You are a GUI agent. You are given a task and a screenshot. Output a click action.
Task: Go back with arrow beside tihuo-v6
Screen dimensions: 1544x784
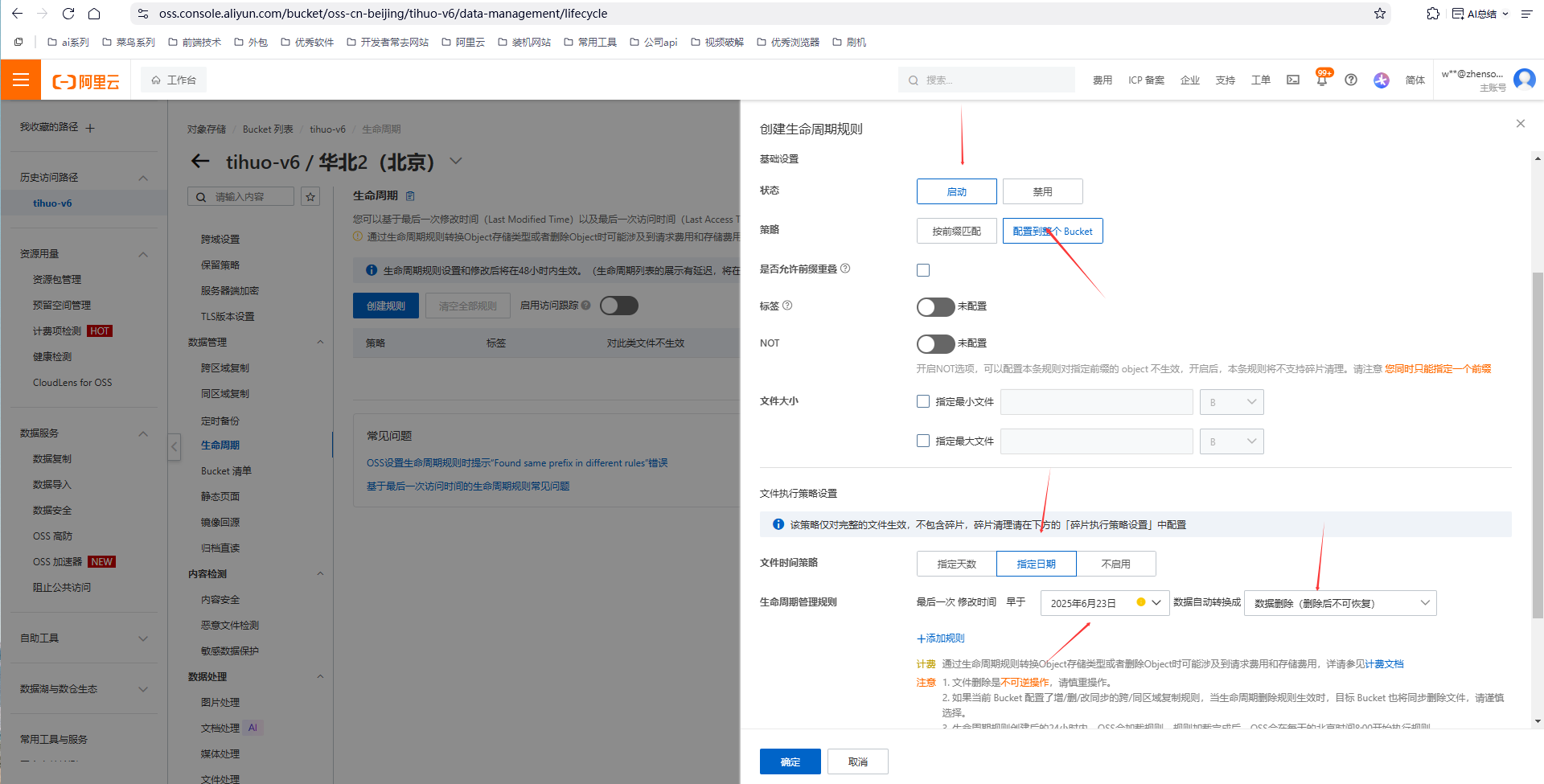(x=200, y=162)
